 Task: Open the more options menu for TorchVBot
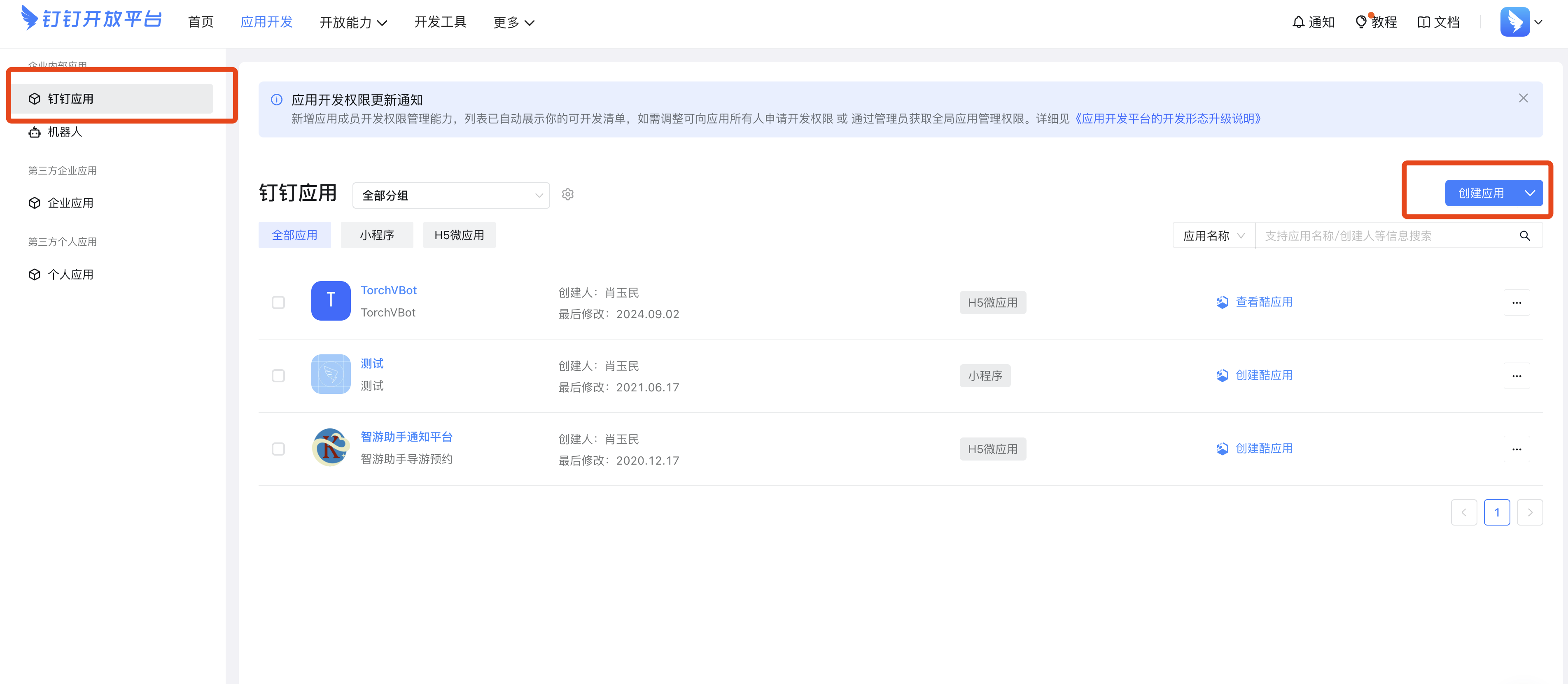coord(1516,302)
